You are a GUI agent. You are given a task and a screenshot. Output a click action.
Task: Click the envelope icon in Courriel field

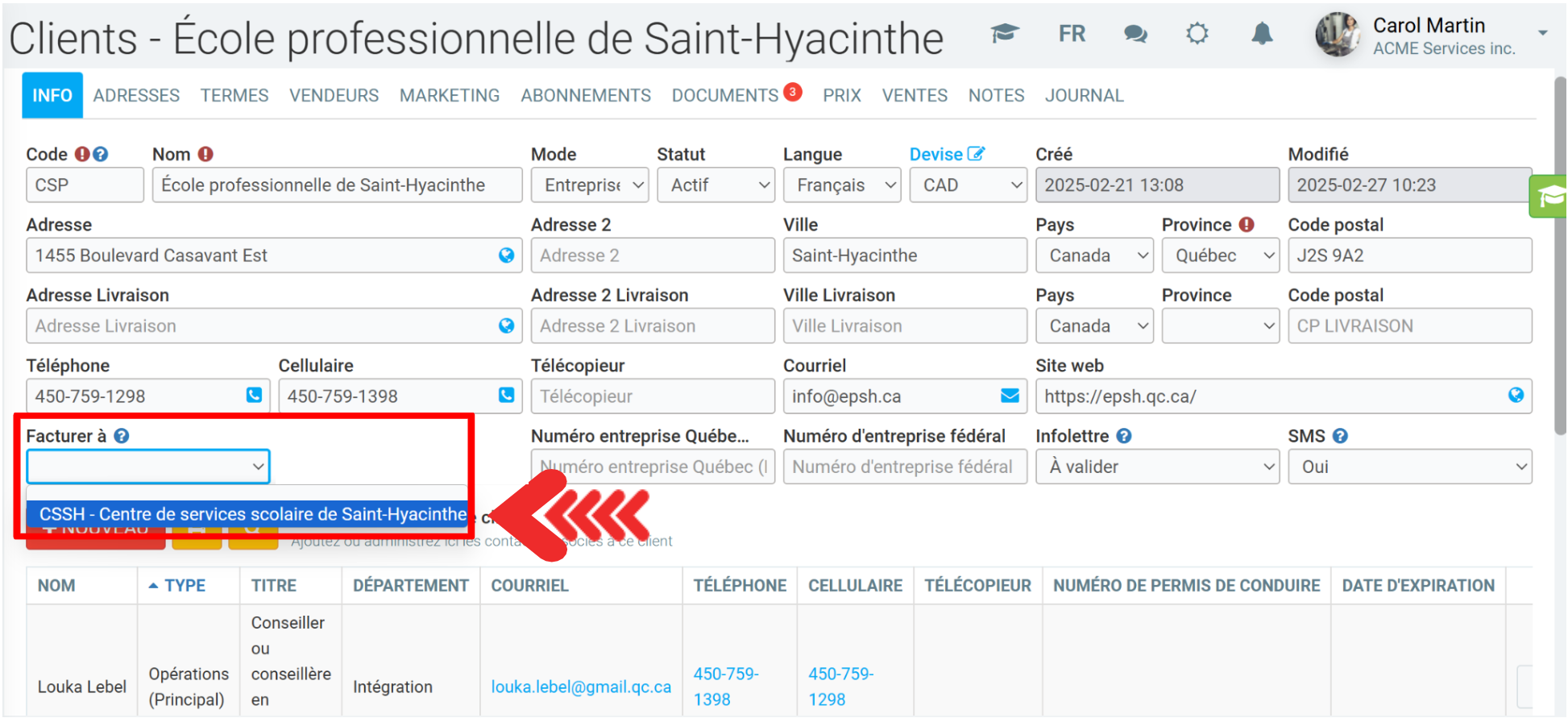[1010, 396]
